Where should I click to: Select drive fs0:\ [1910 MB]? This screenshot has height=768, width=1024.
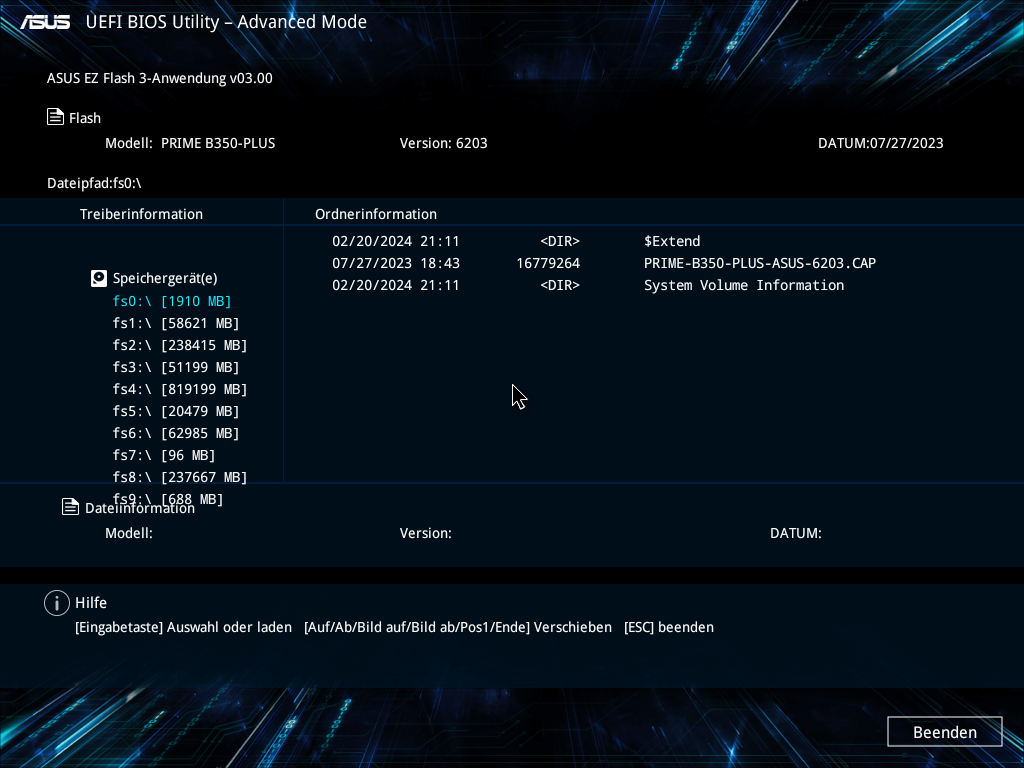pyautogui.click(x=172, y=301)
